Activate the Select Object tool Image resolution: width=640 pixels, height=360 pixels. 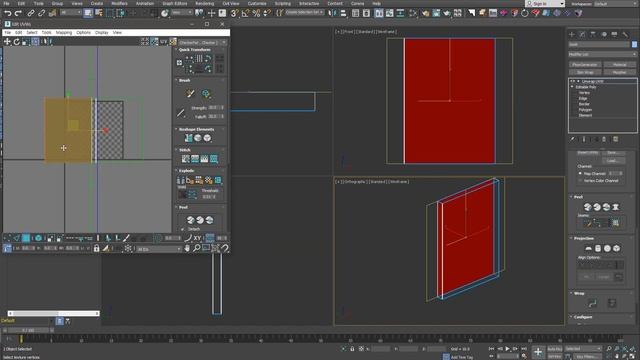tap(88, 13)
